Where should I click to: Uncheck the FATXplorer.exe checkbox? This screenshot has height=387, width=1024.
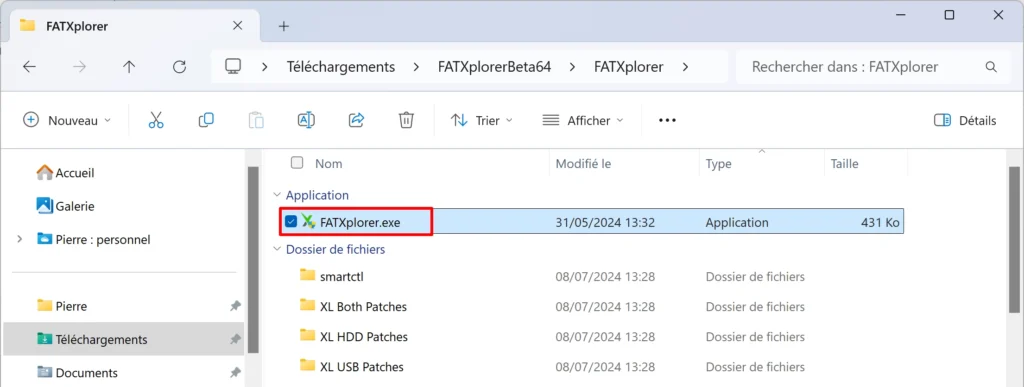point(291,222)
